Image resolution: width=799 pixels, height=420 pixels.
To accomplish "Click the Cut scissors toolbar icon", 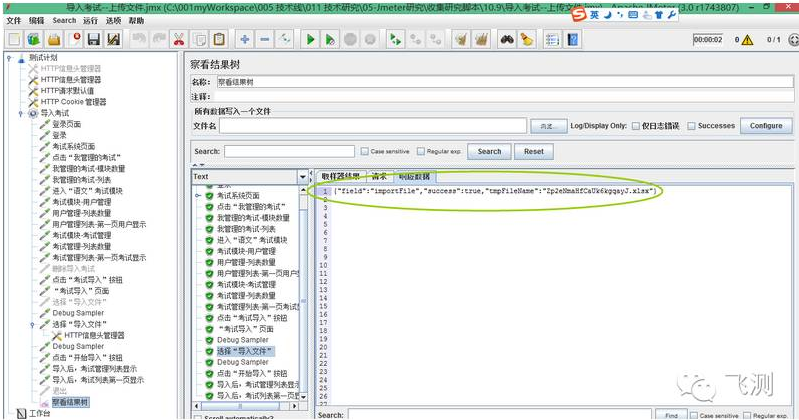I will tap(179, 40).
